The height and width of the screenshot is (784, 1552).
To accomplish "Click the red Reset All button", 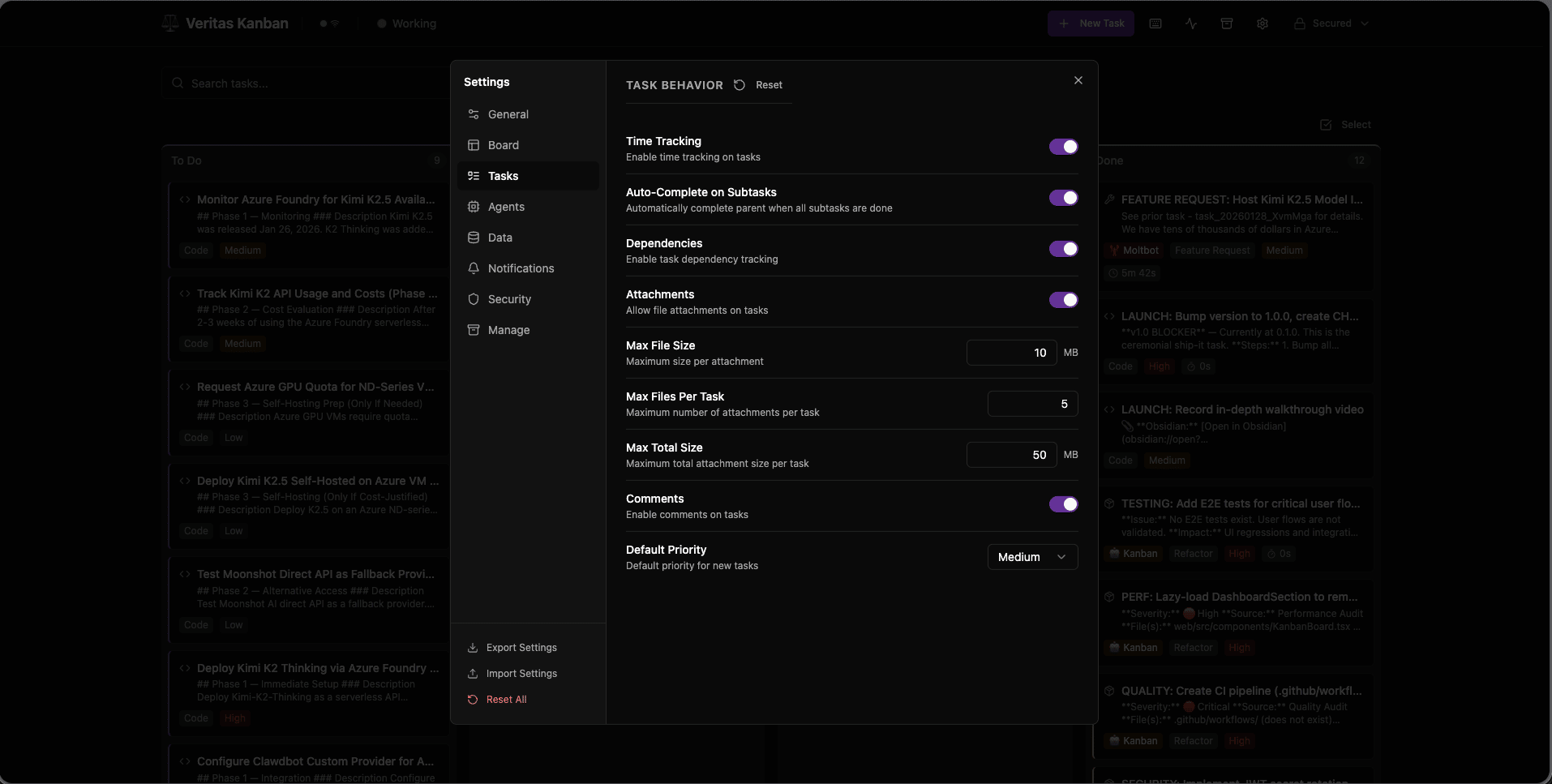I will tap(506, 700).
